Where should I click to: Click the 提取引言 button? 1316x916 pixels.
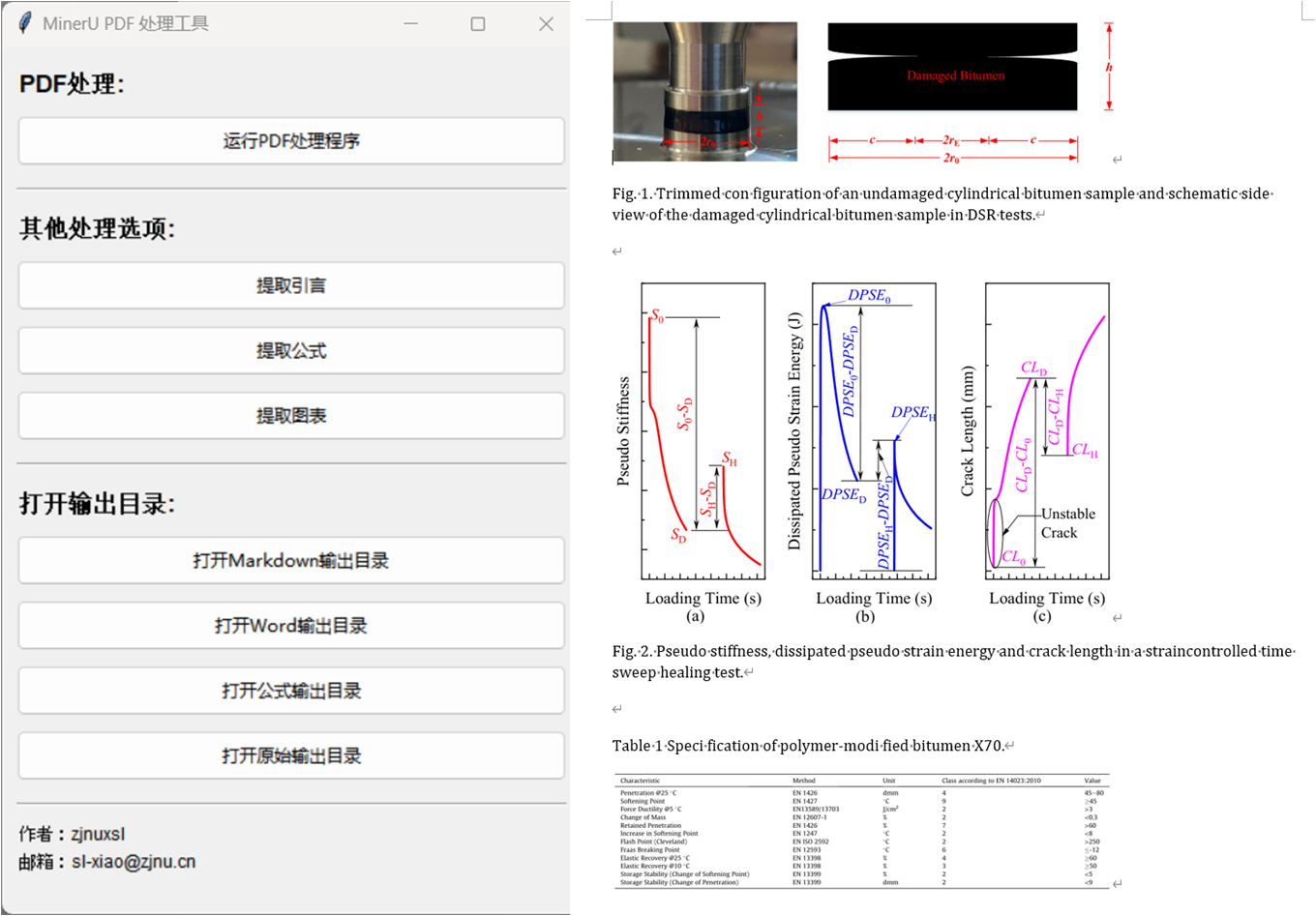tap(291, 286)
